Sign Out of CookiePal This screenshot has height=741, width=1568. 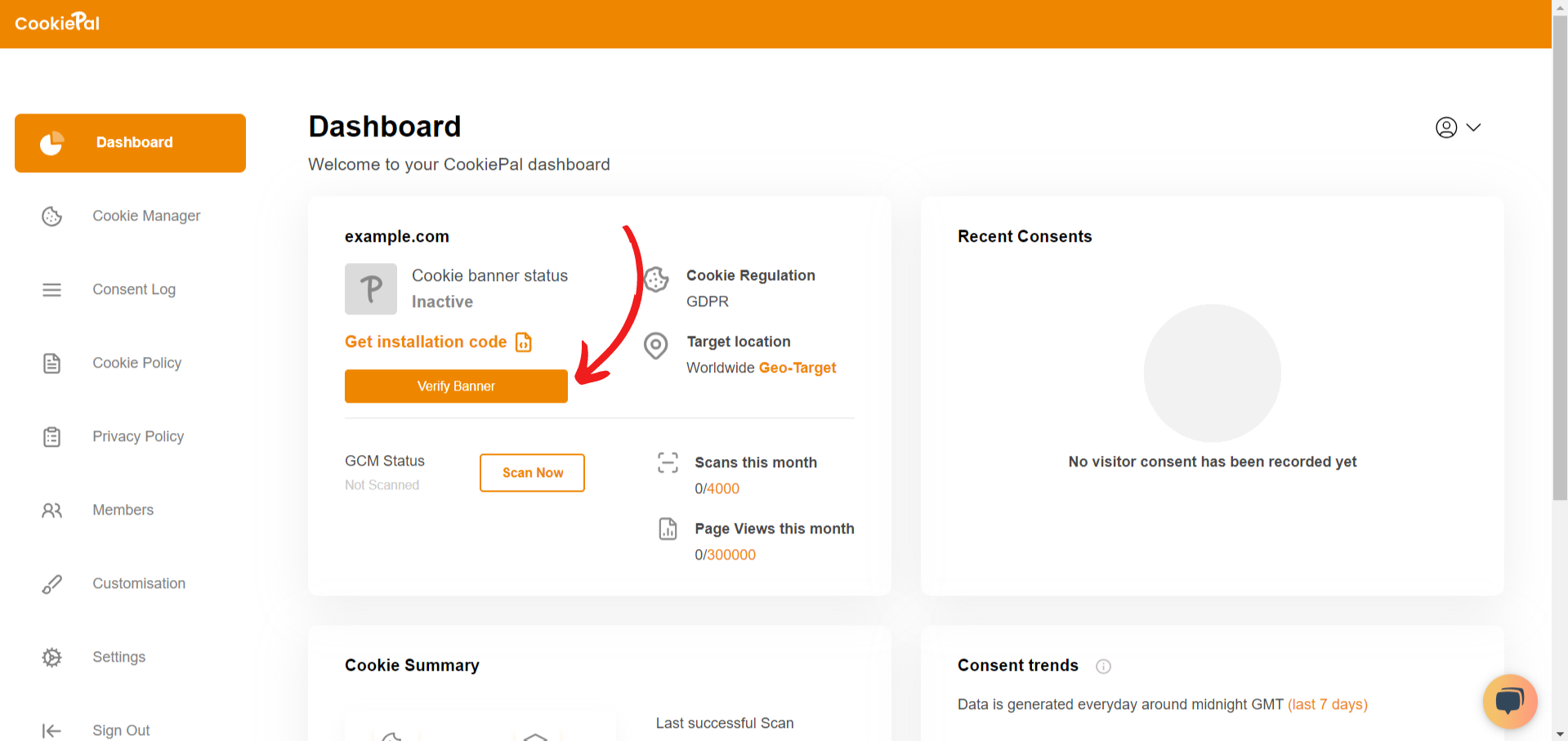pyautogui.click(x=121, y=730)
